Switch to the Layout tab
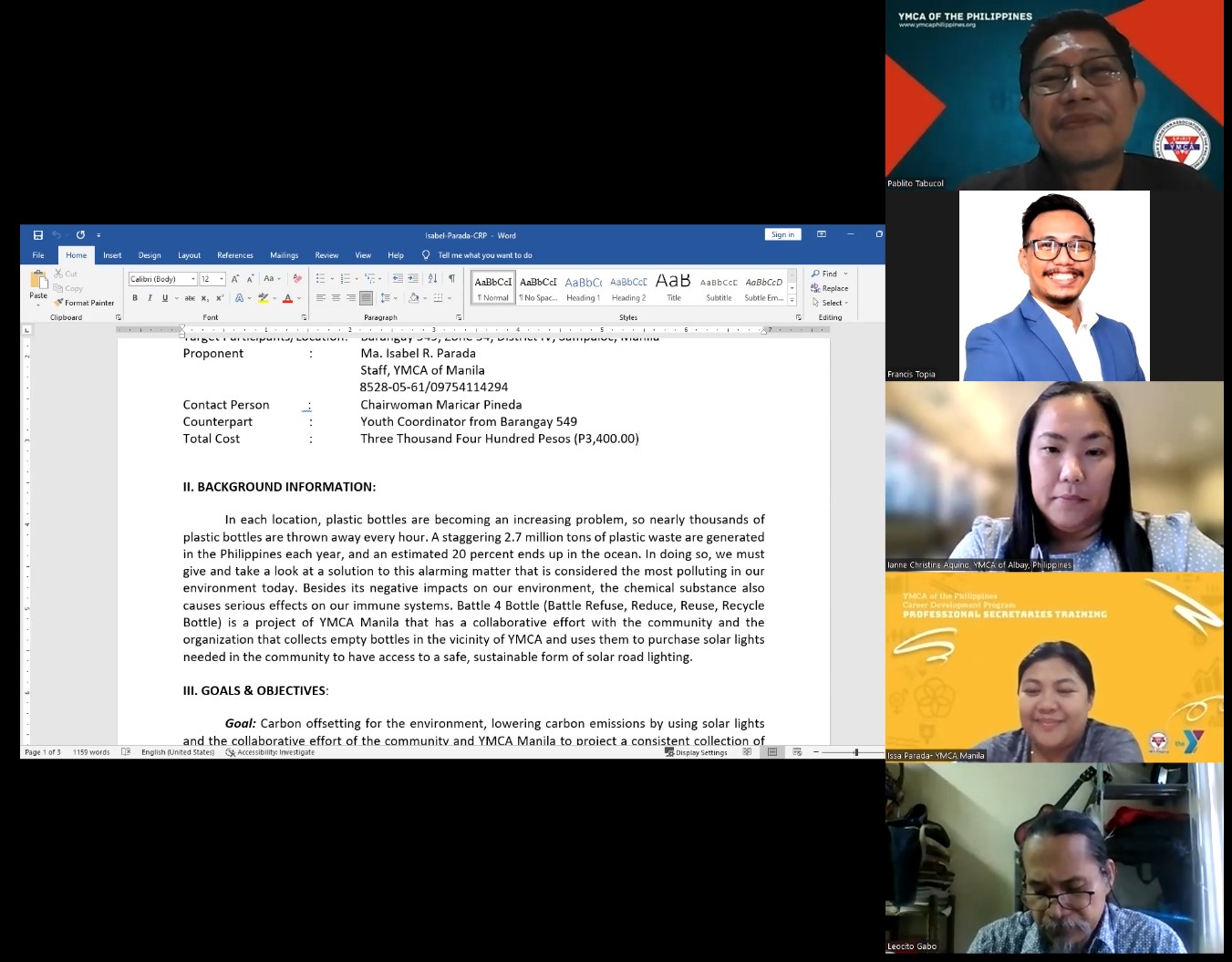1232x962 pixels. [x=189, y=255]
